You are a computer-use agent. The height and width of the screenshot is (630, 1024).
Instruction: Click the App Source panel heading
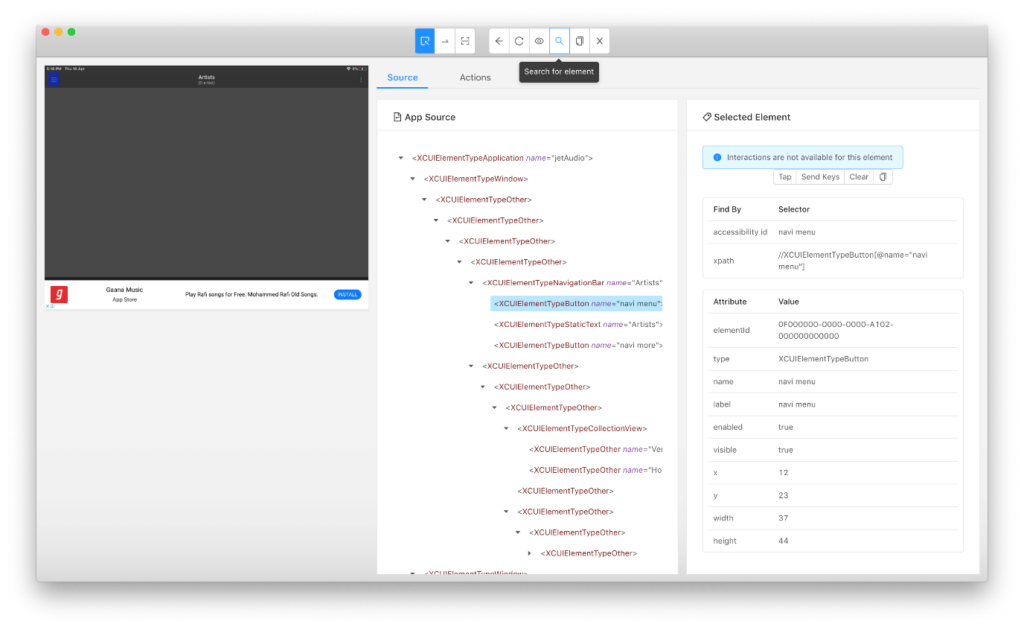pyautogui.click(x=430, y=117)
